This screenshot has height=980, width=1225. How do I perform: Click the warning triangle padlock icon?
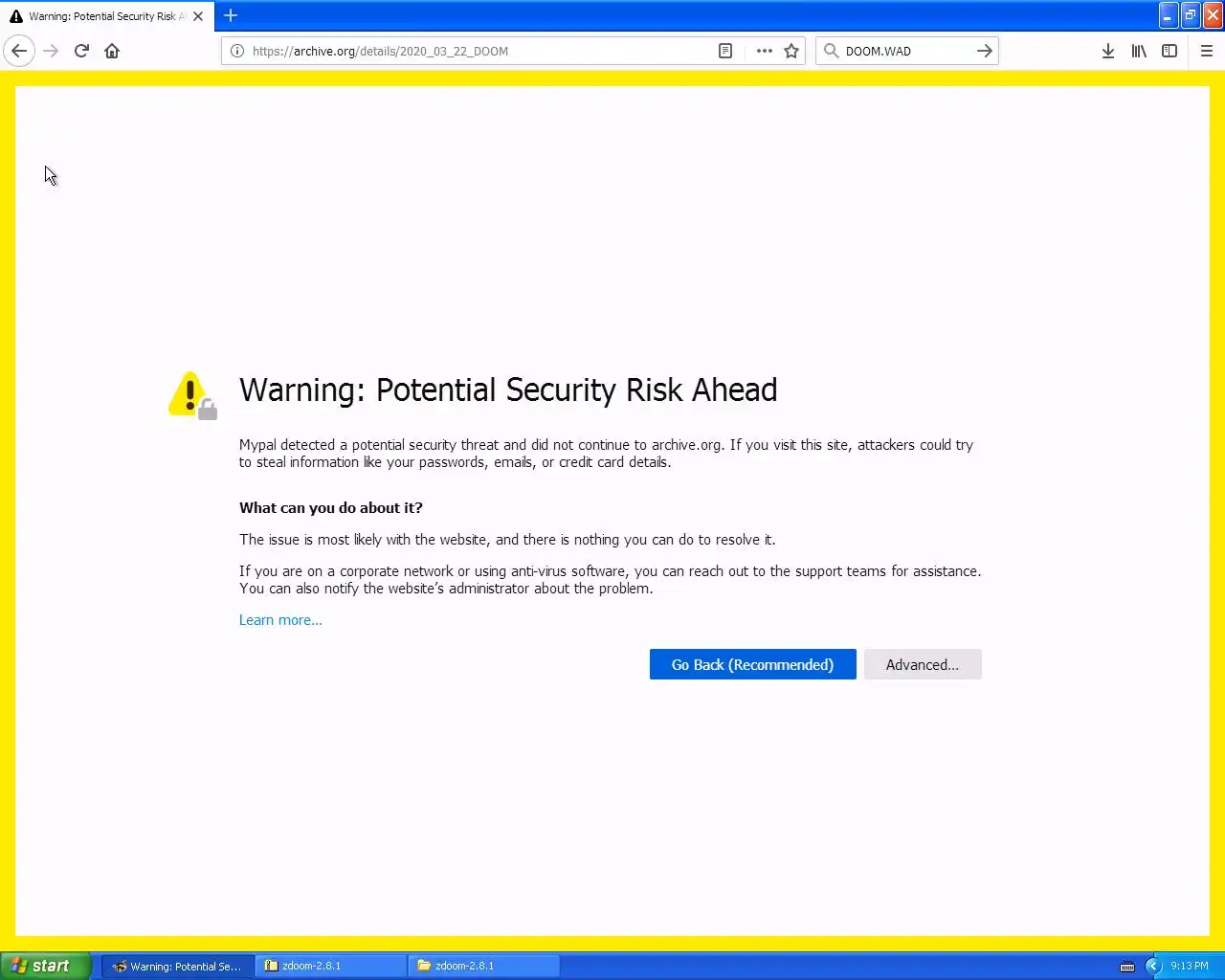click(192, 395)
